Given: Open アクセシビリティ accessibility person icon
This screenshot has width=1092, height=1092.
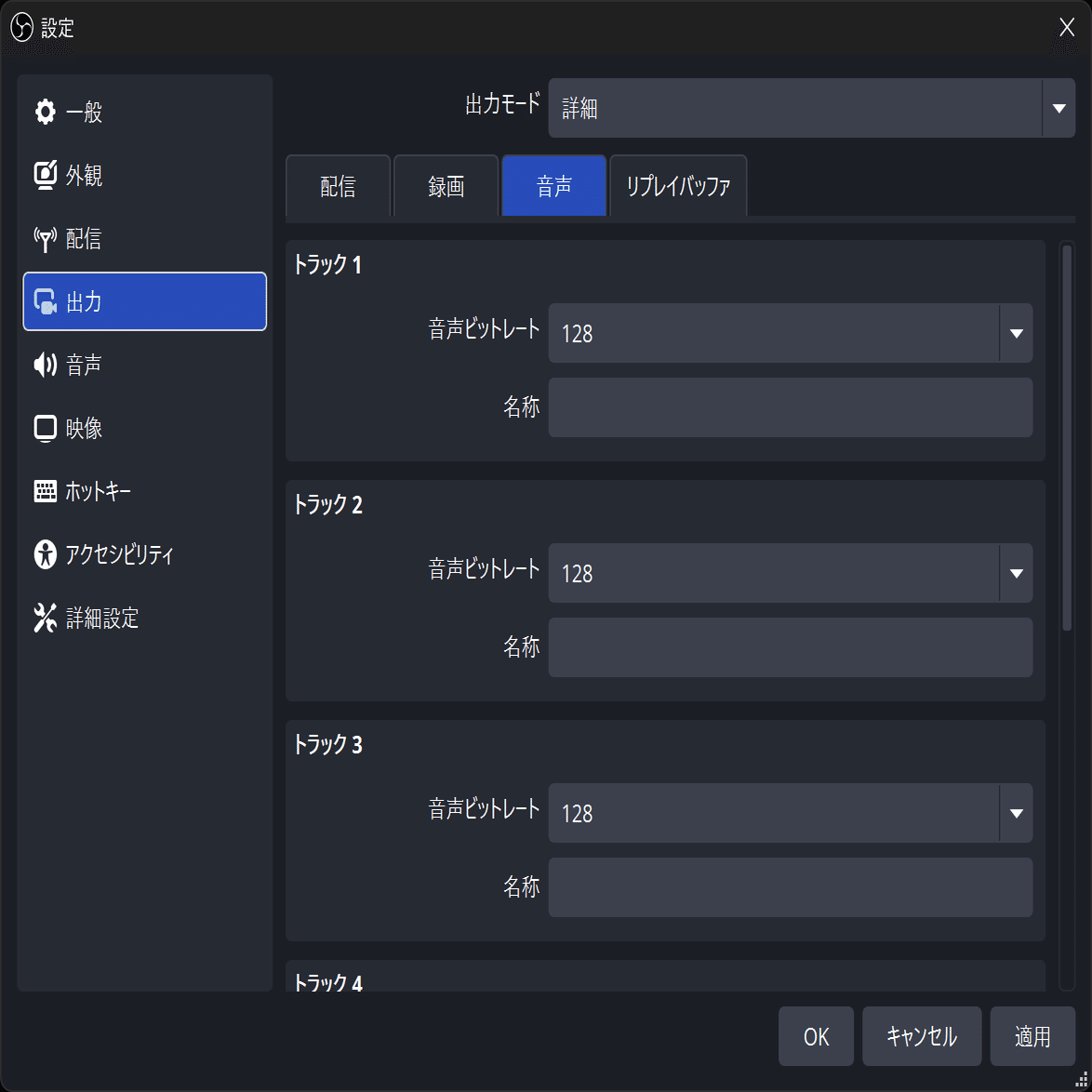Looking at the screenshot, I should tap(45, 554).
